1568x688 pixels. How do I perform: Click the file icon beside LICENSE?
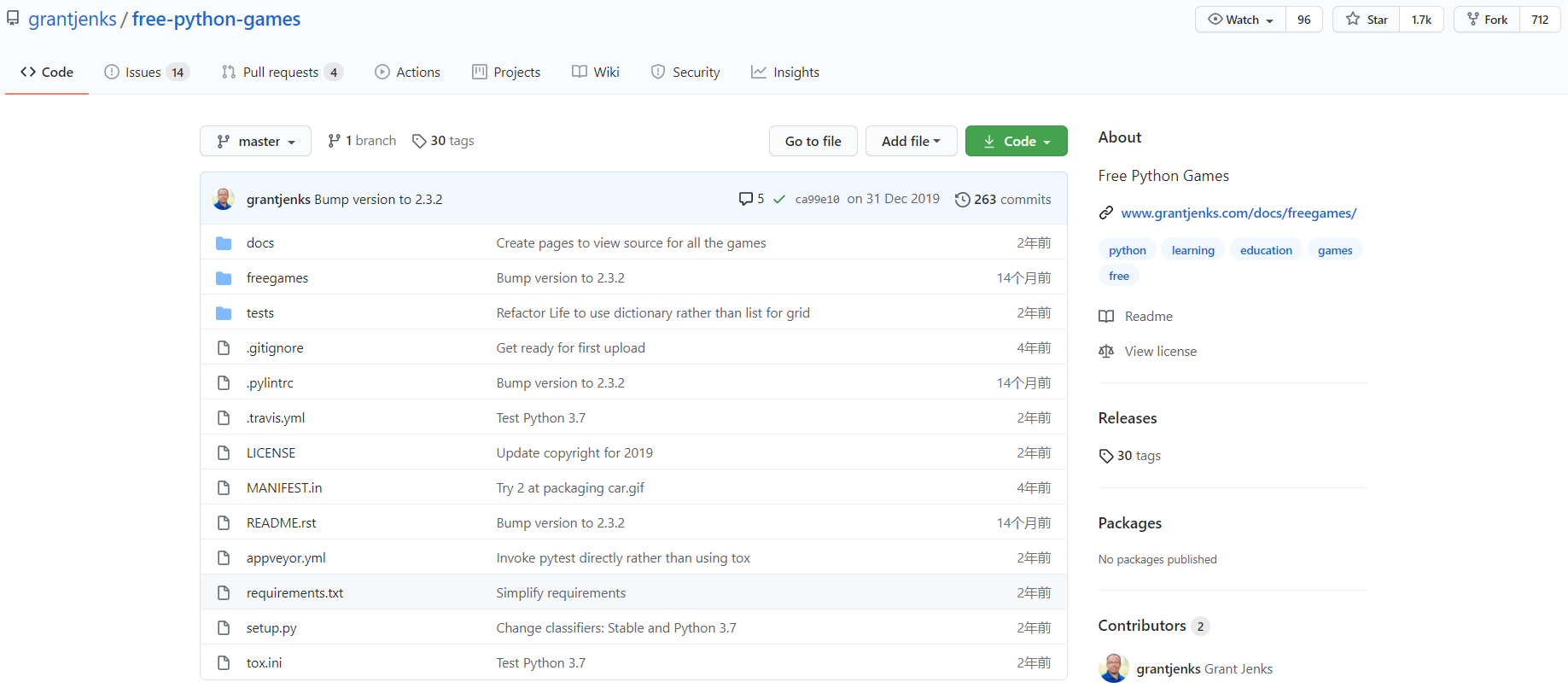[x=224, y=453]
